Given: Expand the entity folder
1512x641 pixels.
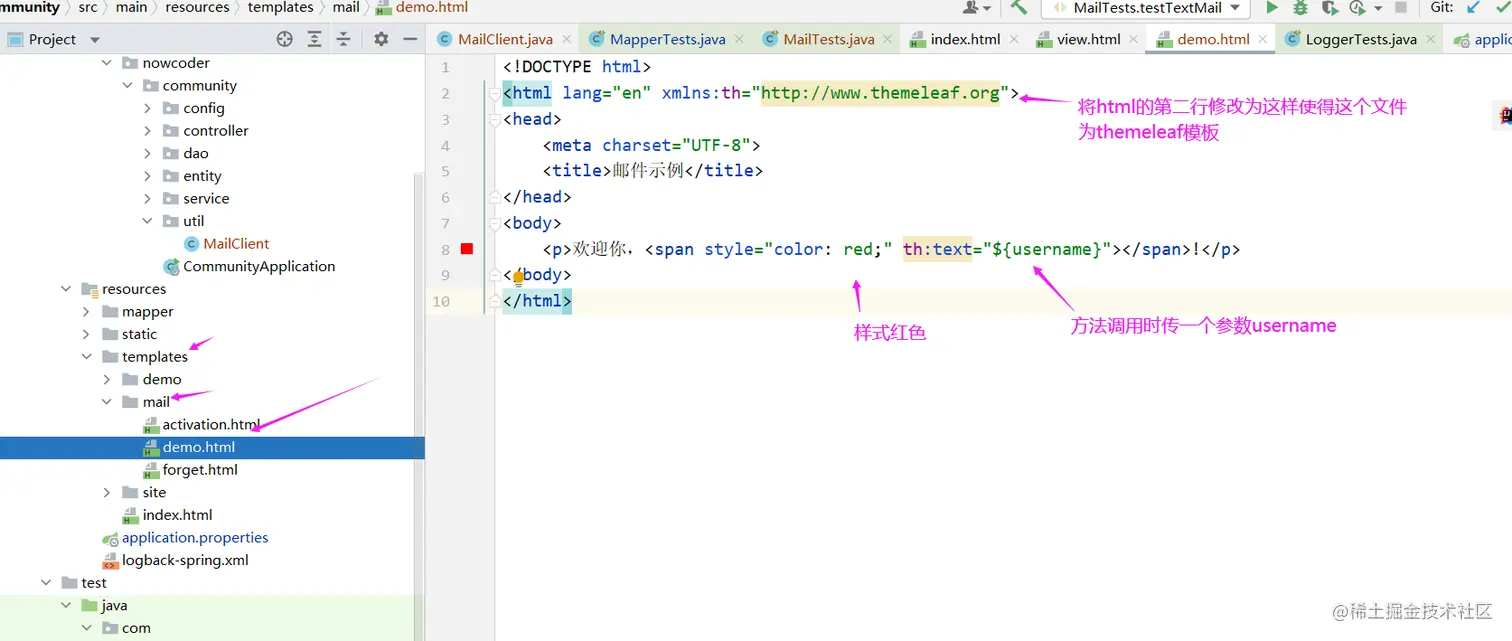Looking at the screenshot, I should [x=148, y=176].
